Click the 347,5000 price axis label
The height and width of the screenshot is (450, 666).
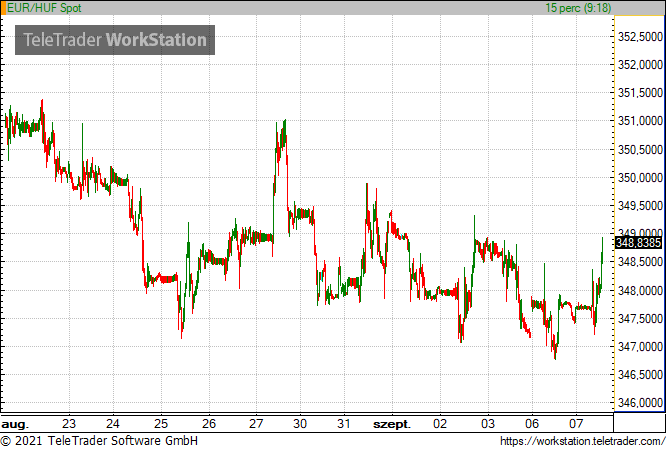point(640,319)
